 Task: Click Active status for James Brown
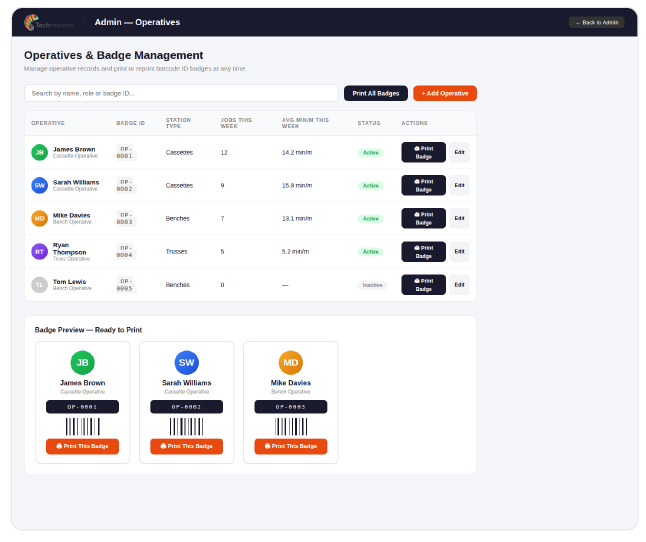pos(371,153)
